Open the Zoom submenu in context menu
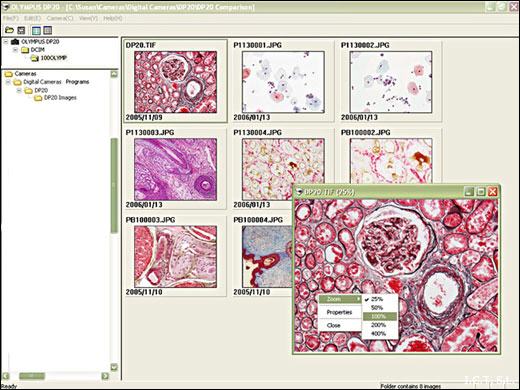Screen dimensions: 520x390 (x=340, y=299)
